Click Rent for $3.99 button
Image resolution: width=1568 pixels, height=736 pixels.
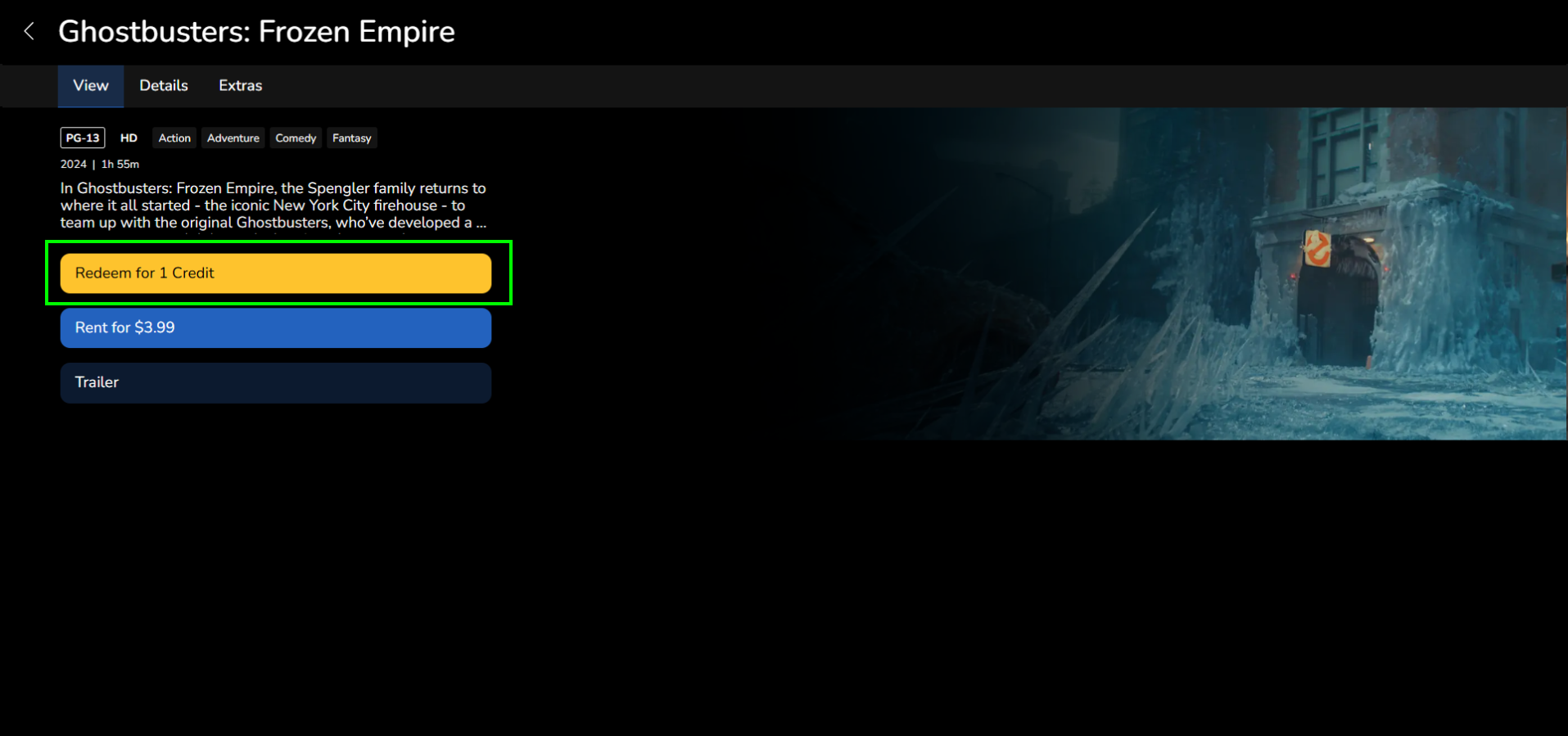[x=276, y=327]
